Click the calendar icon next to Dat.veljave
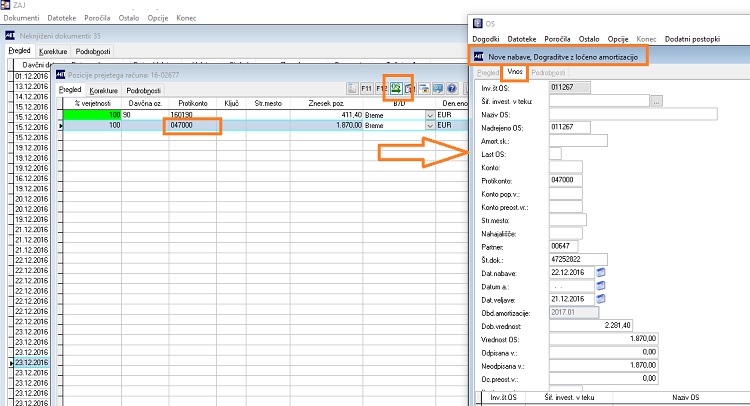The height and width of the screenshot is (406, 750). click(x=601, y=299)
